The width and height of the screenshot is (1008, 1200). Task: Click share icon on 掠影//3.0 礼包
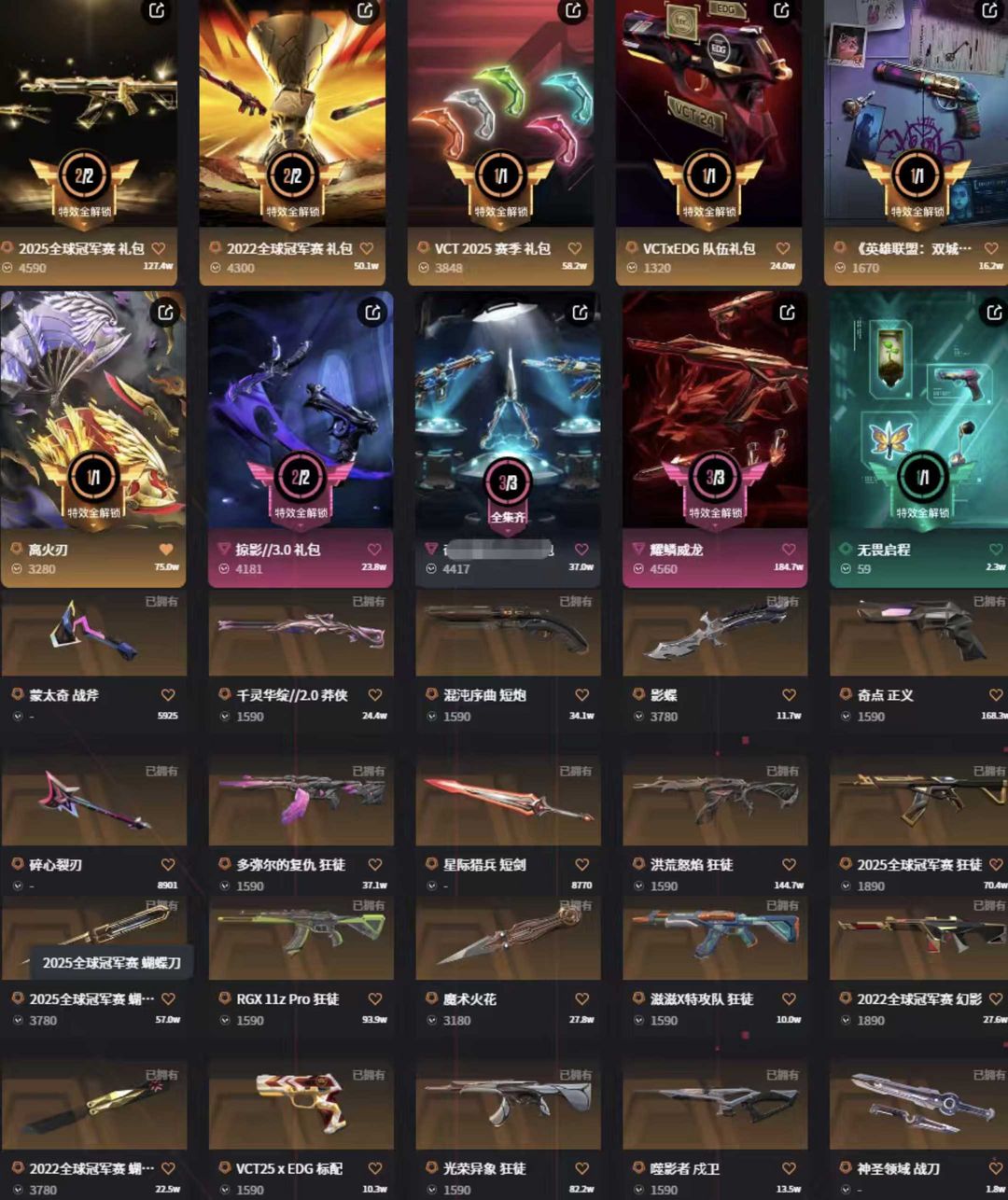[372, 312]
